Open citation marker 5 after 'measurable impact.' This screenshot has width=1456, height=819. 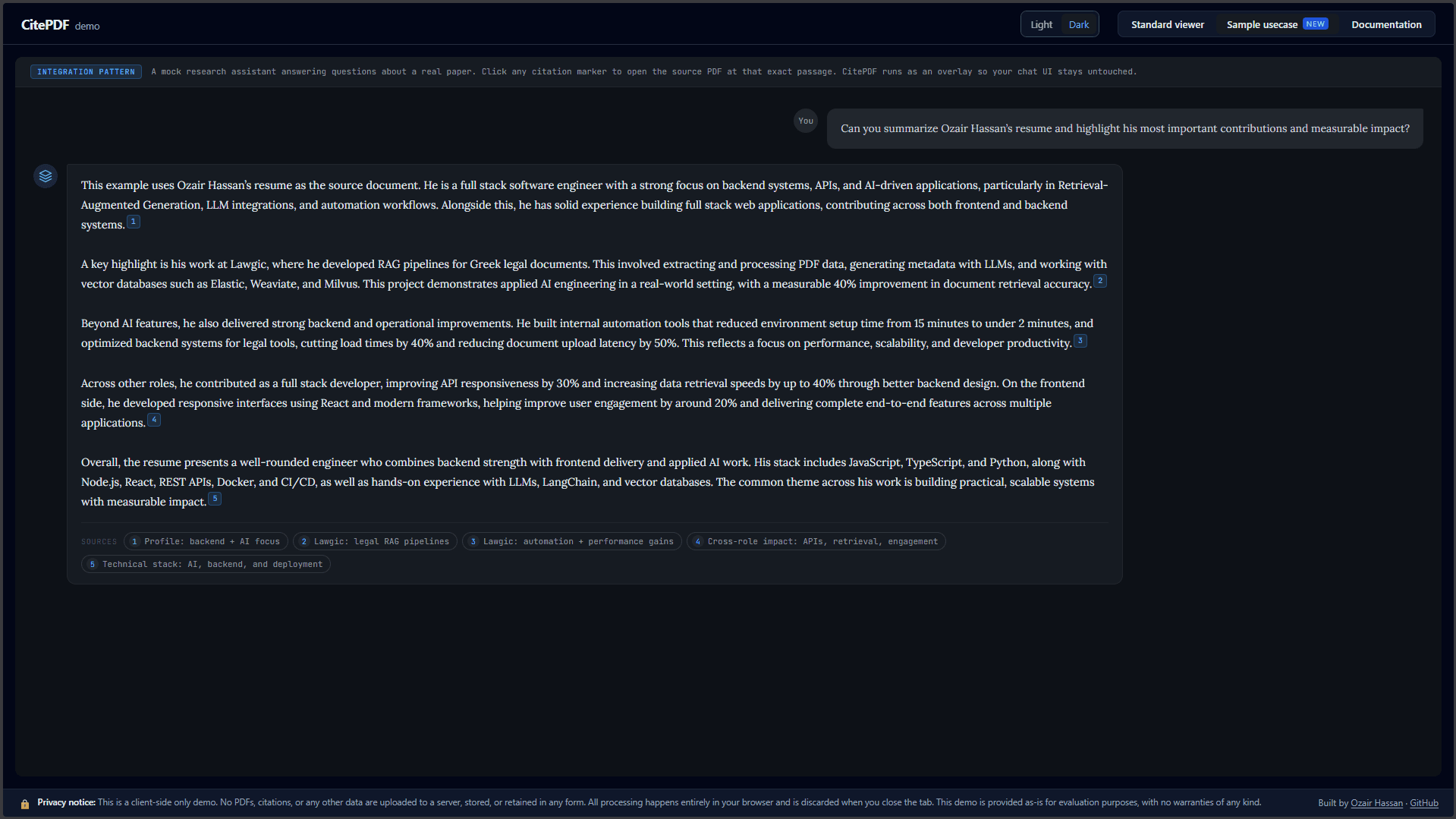tap(215, 499)
